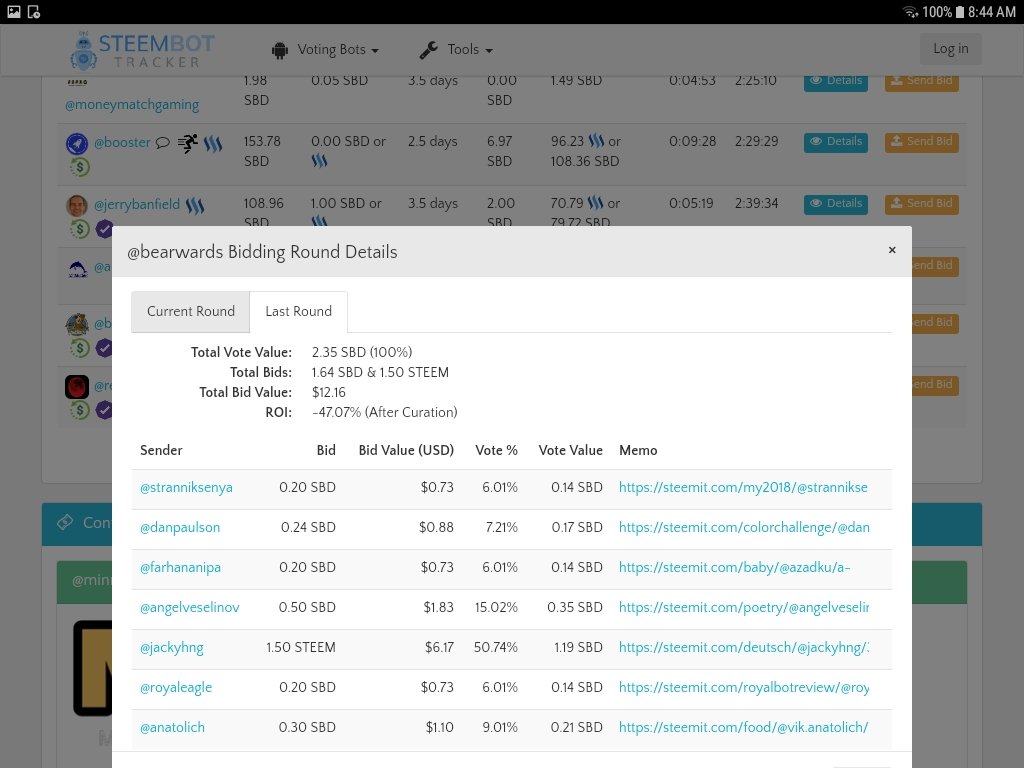Image resolution: width=1024 pixels, height=768 pixels.
Task: Click Send Bid for @jerrybanfield
Action: (921, 204)
